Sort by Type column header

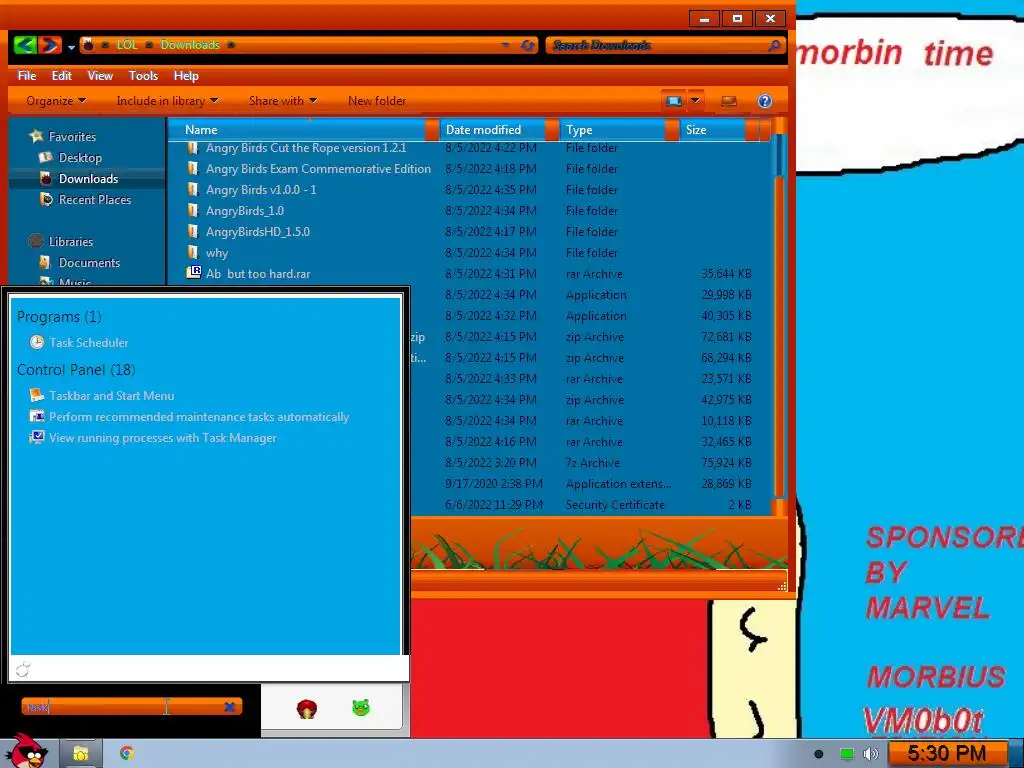tap(579, 129)
